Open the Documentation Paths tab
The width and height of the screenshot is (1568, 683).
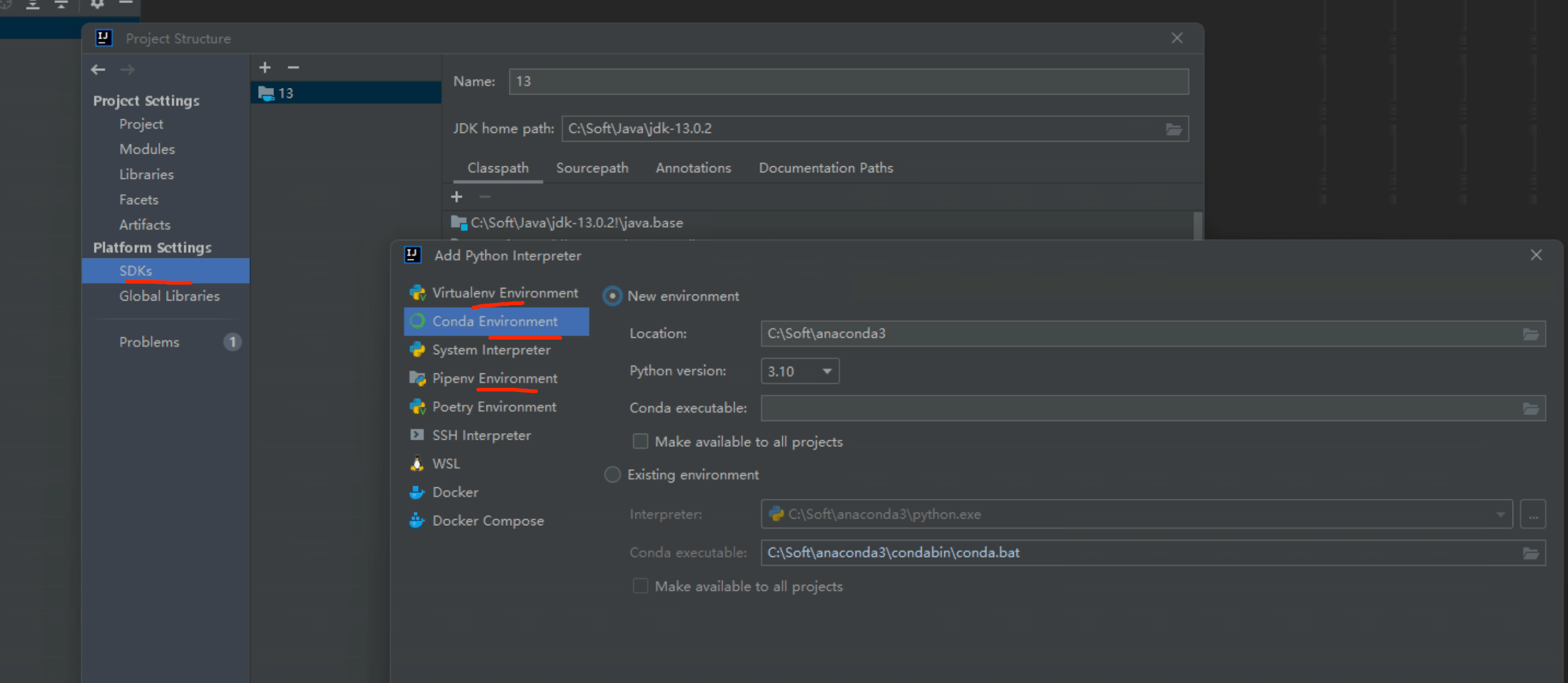826,168
